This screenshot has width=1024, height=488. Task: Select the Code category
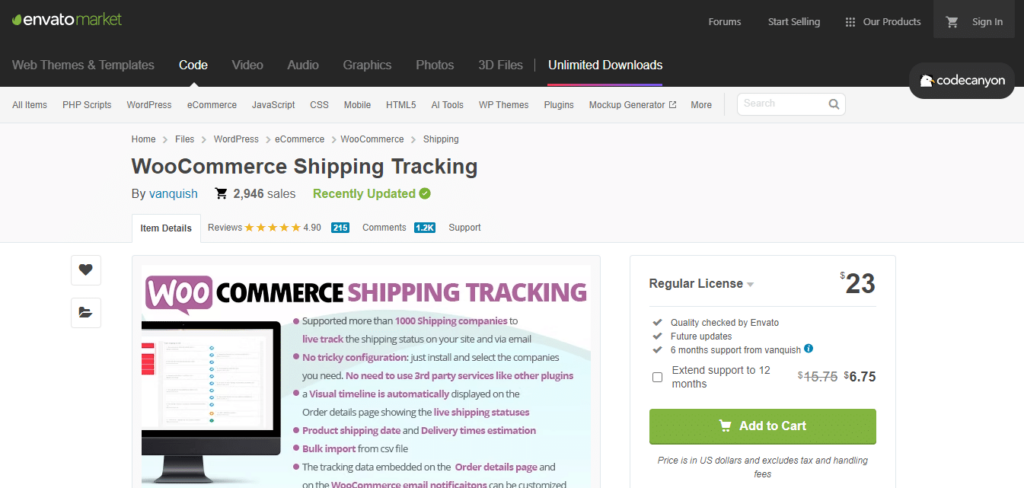[193, 65]
